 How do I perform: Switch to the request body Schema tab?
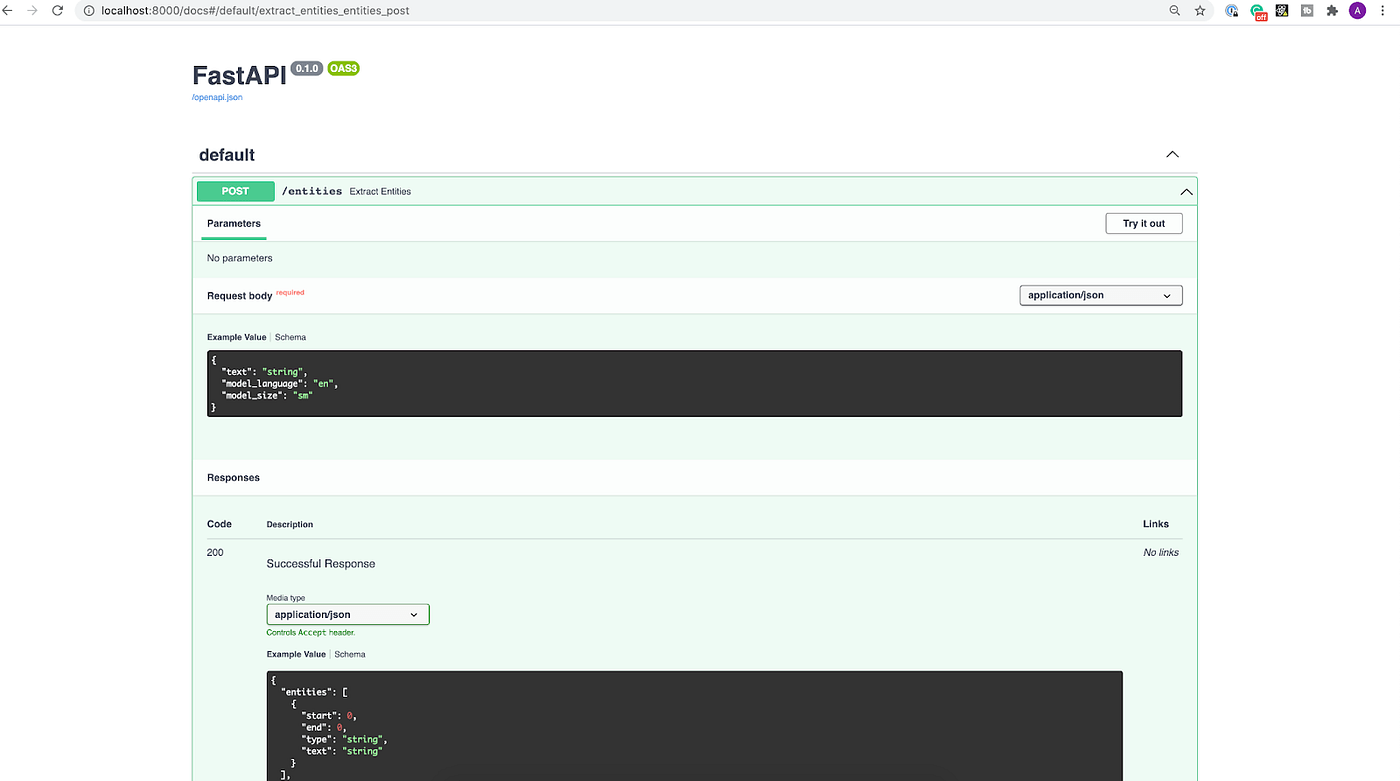(290, 337)
